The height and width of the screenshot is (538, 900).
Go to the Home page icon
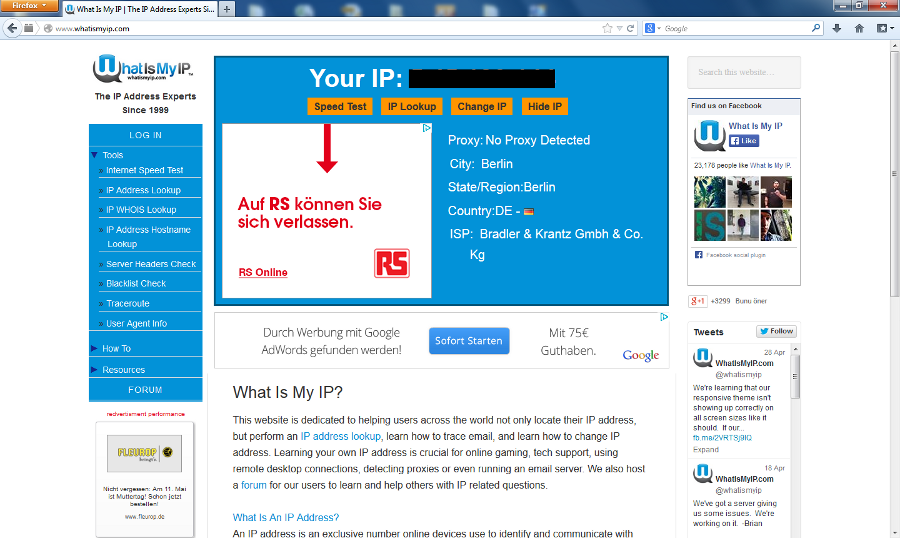click(859, 28)
